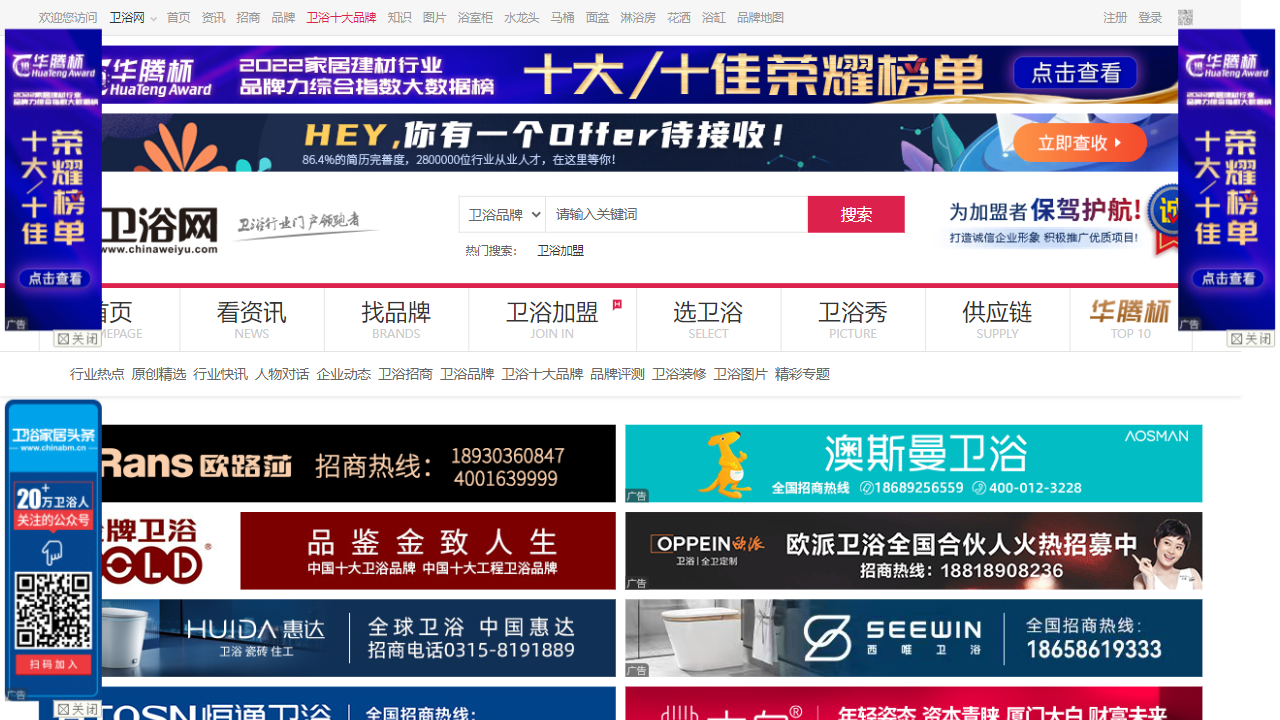Click 立即查收 on the Offer banner
This screenshot has height=720, width=1280.
pyautogui.click(x=1080, y=143)
